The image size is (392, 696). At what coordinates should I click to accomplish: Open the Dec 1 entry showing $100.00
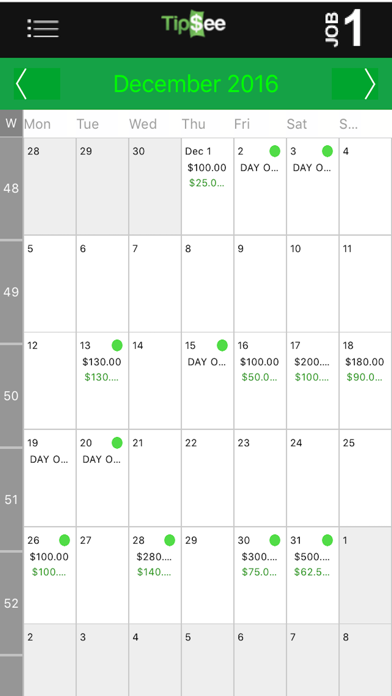click(x=207, y=186)
